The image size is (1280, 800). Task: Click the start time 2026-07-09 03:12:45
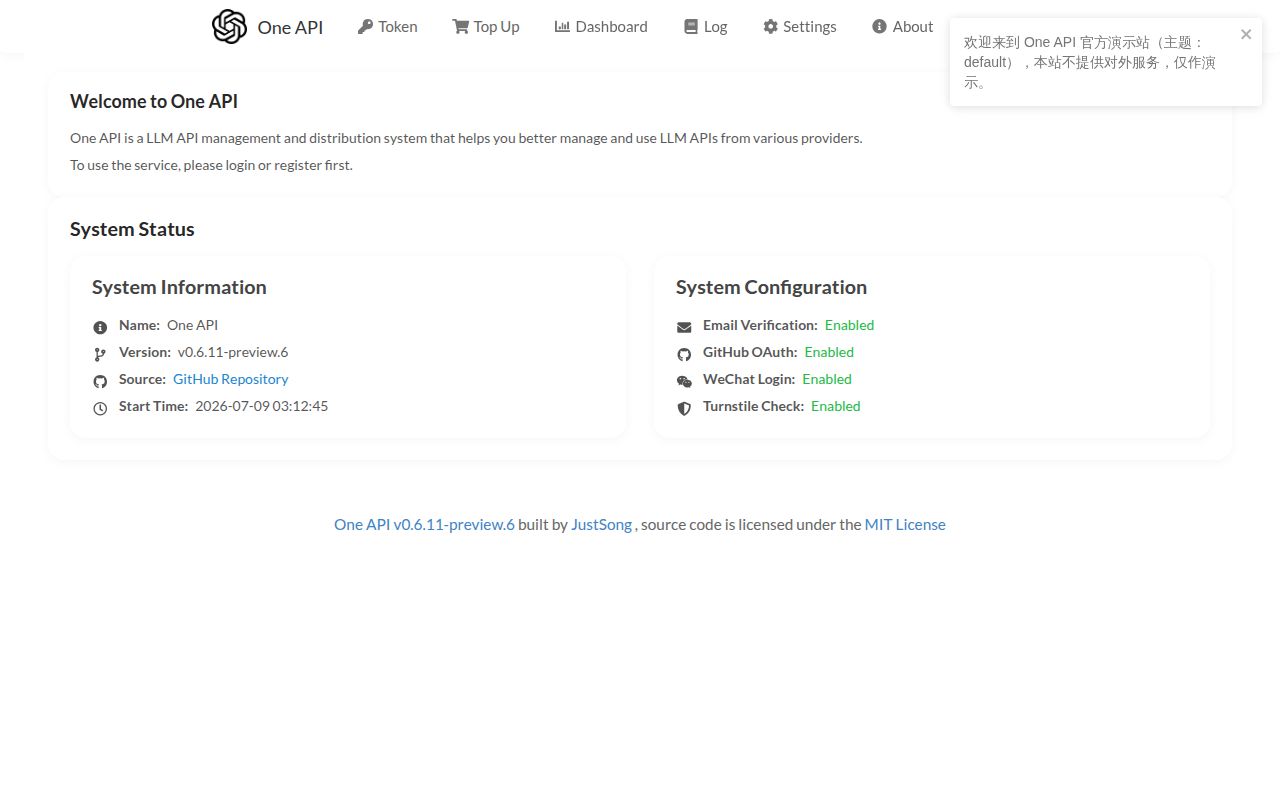(262, 406)
